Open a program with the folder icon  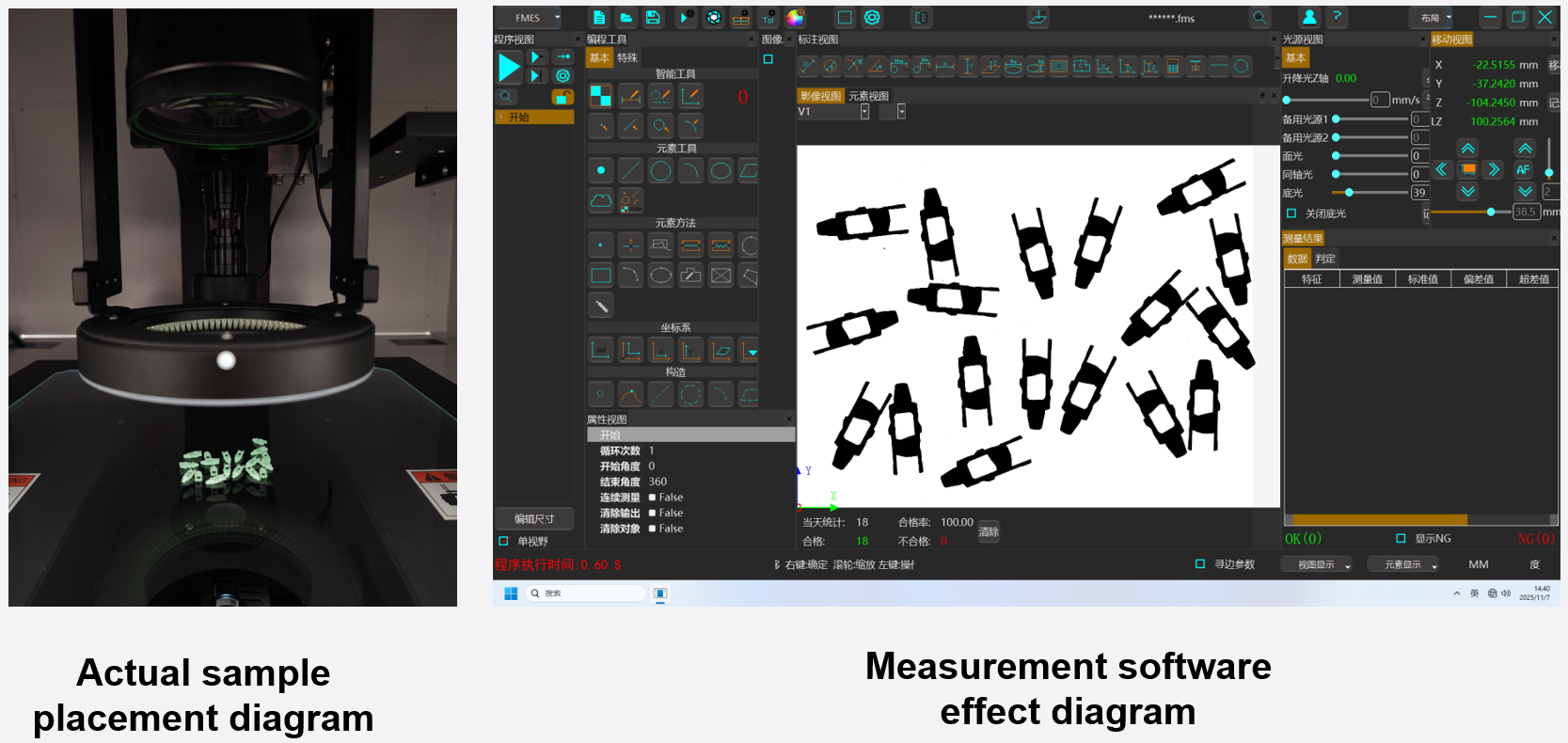[626, 18]
